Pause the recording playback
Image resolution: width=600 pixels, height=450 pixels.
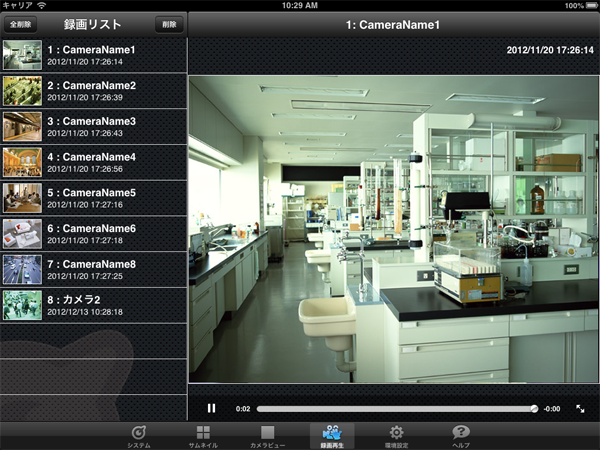211,408
